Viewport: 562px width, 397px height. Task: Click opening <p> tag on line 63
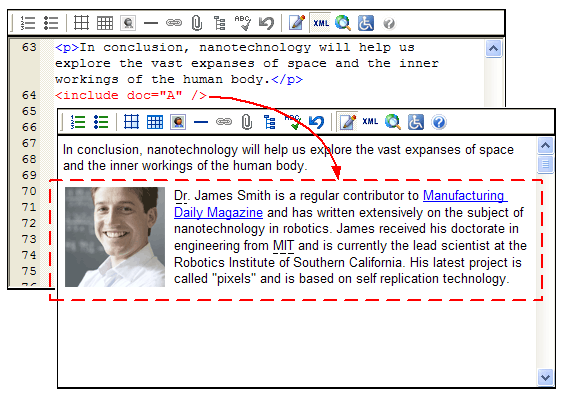[x=67, y=48]
